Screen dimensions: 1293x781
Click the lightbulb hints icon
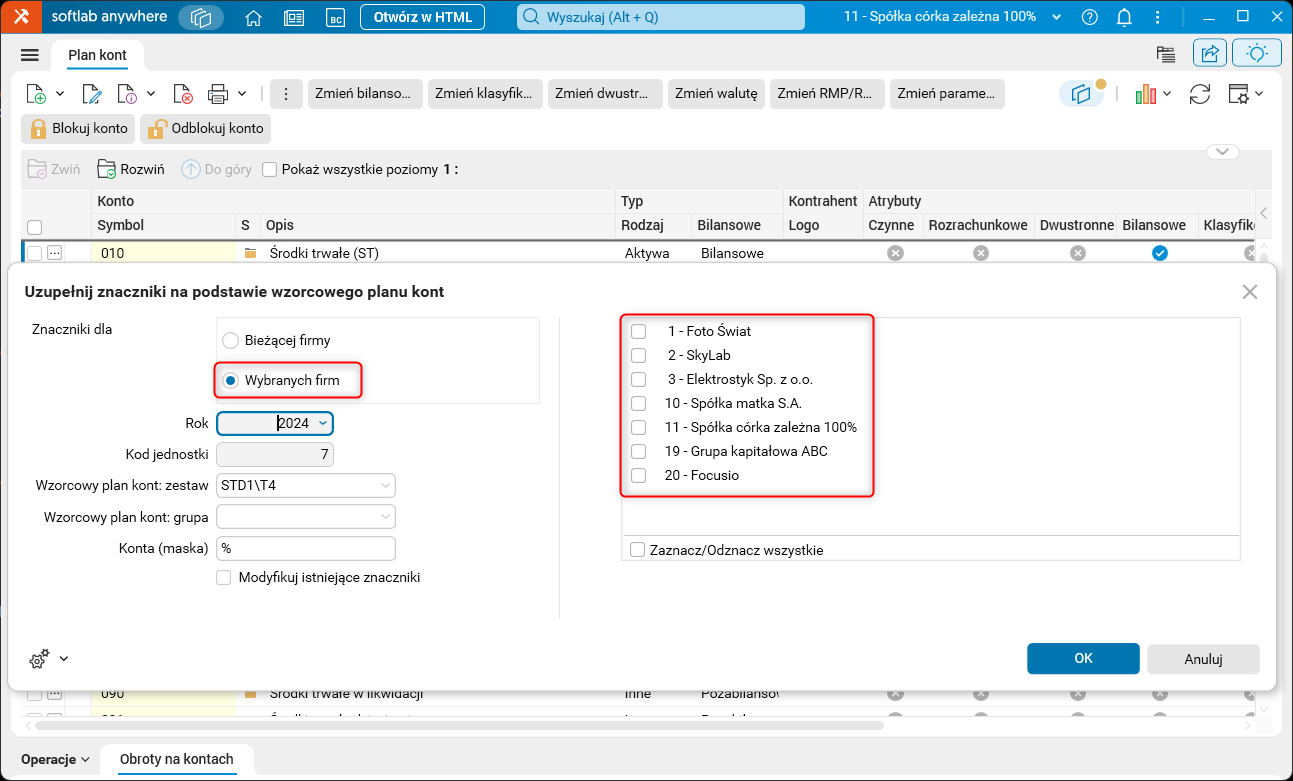point(1257,54)
